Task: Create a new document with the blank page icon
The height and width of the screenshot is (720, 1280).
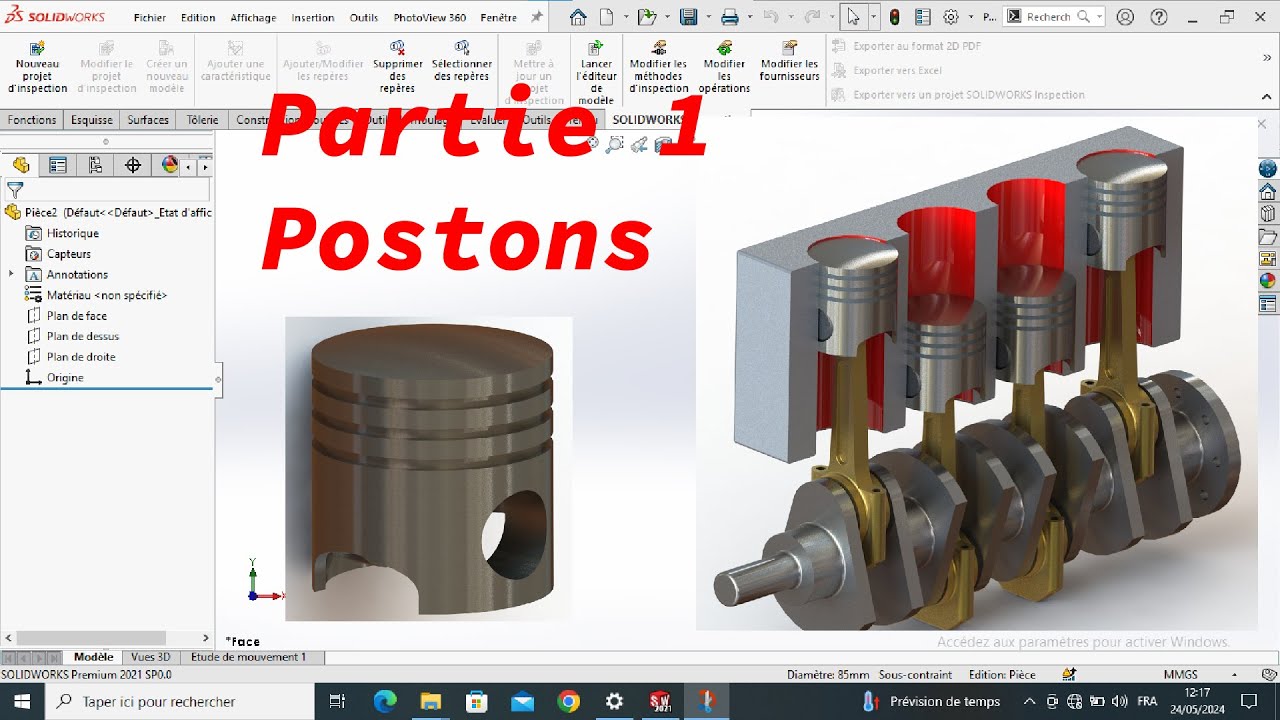Action: [606, 17]
